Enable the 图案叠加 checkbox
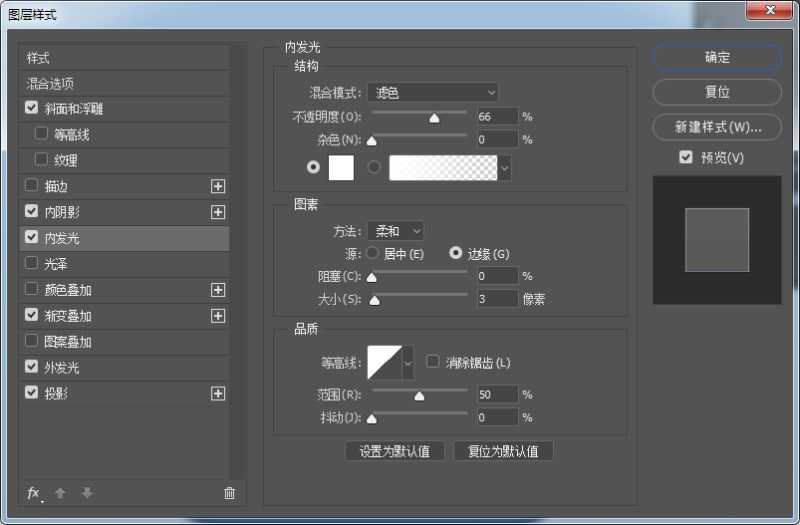The image size is (800, 525). 32,341
